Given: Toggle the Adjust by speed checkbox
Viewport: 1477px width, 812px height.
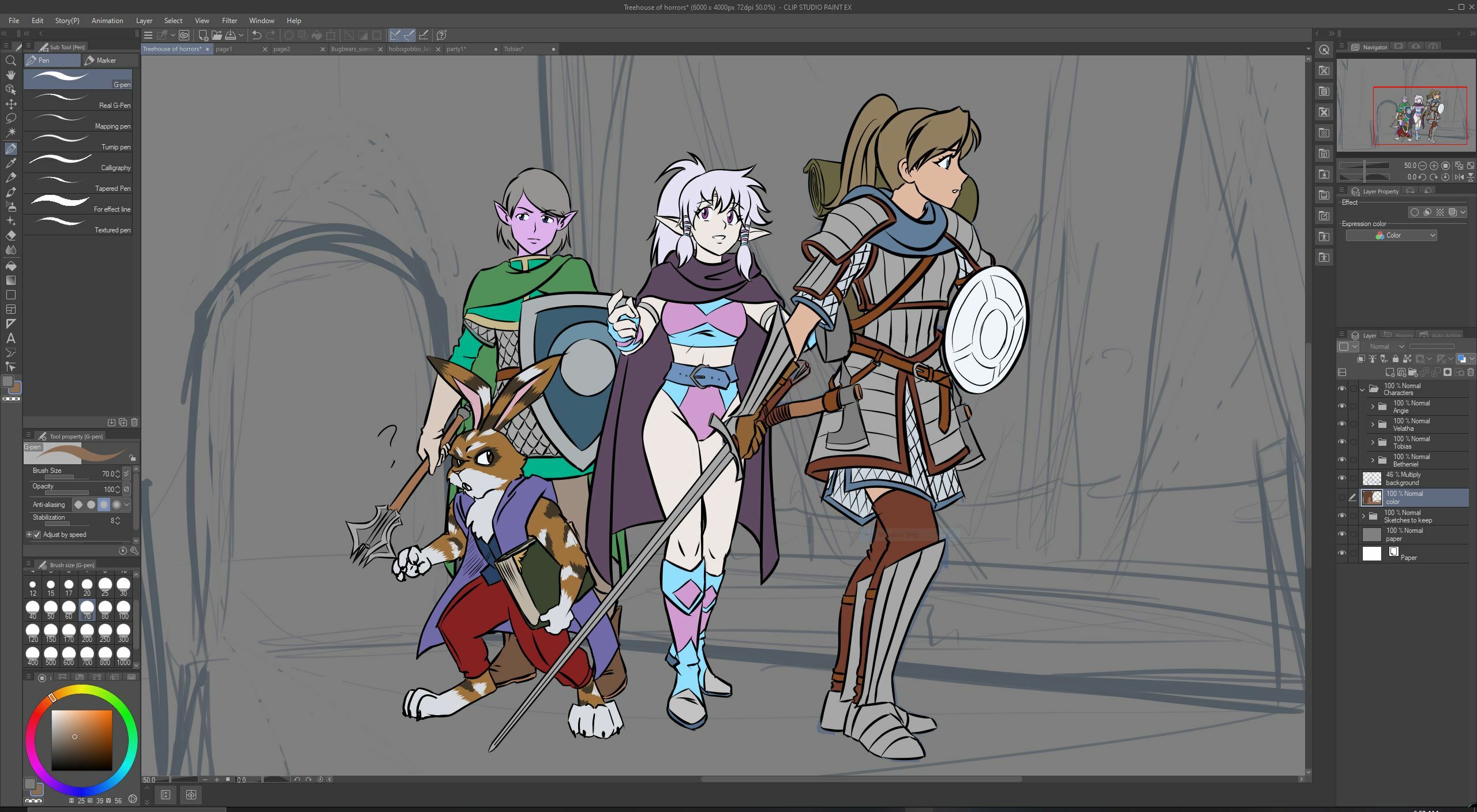Looking at the screenshot, I should (x=38, y=535).
